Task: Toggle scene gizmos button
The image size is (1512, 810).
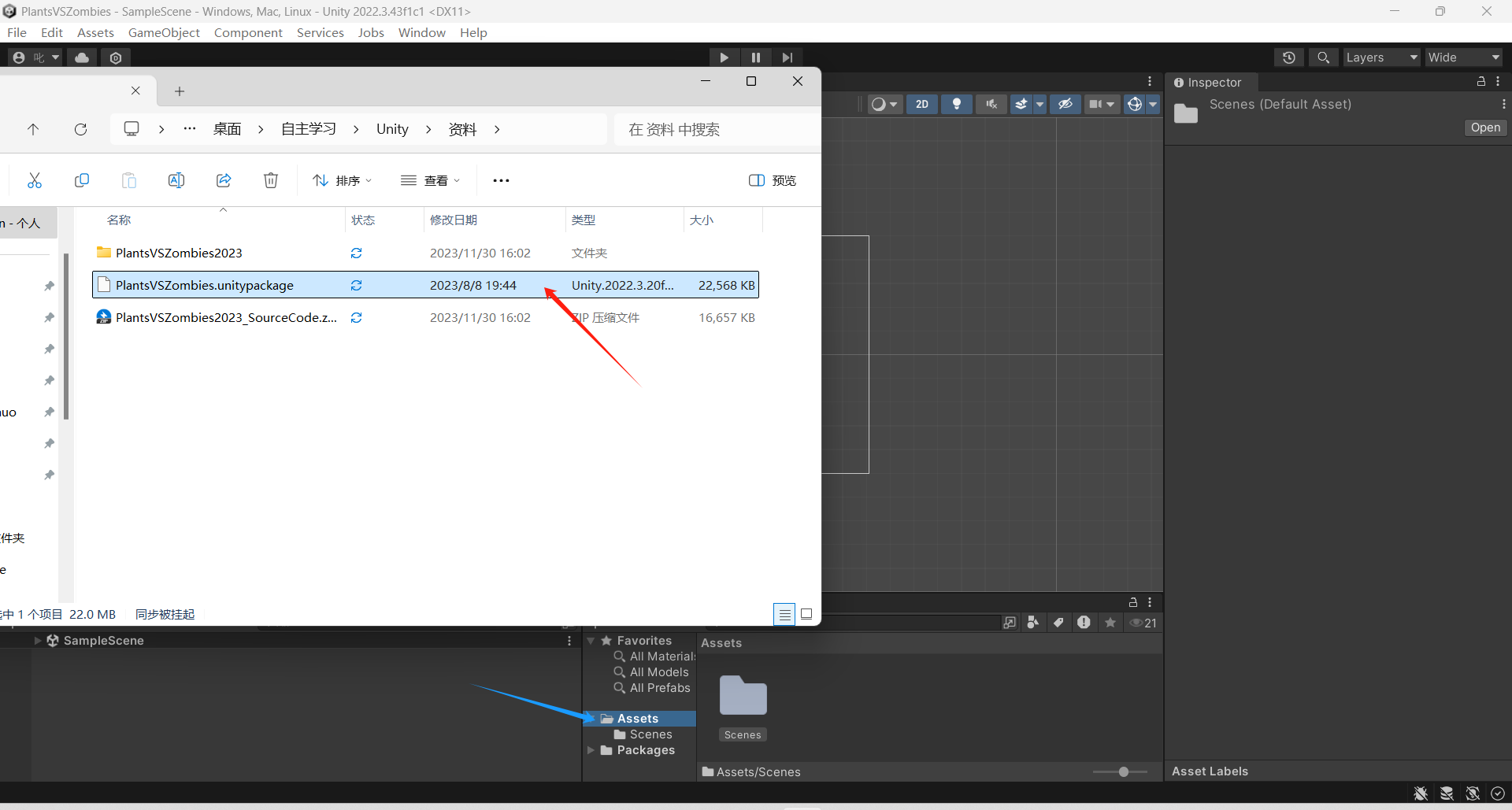Action: coord(1135,104)
